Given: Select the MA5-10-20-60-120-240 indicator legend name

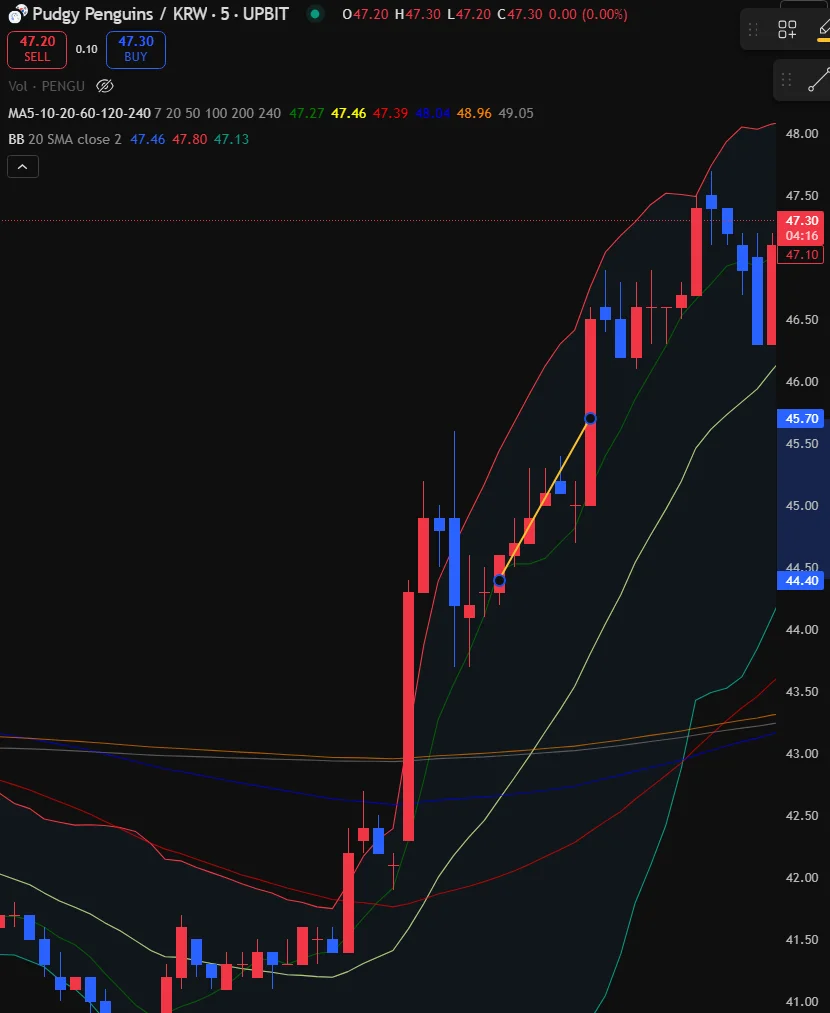Looking at the screenshot, I should pyautogui.click(x=79, y=113).
